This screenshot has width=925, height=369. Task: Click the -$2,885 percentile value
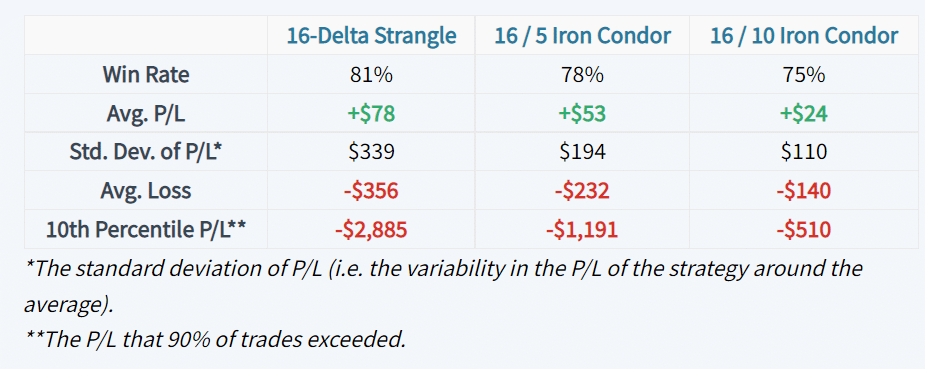pos(371,229)
